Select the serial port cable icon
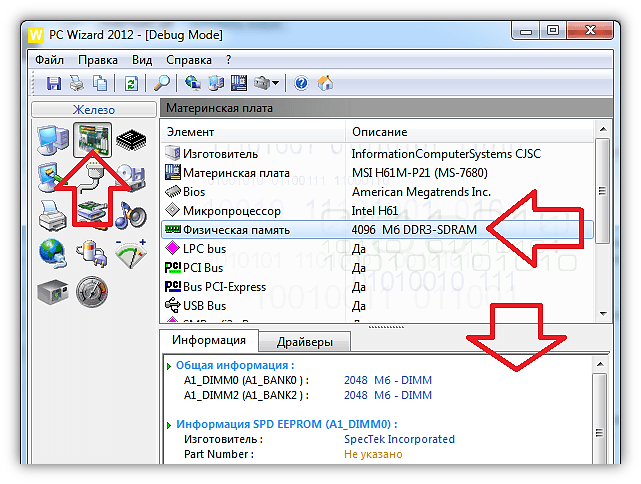 click(92, 177)
